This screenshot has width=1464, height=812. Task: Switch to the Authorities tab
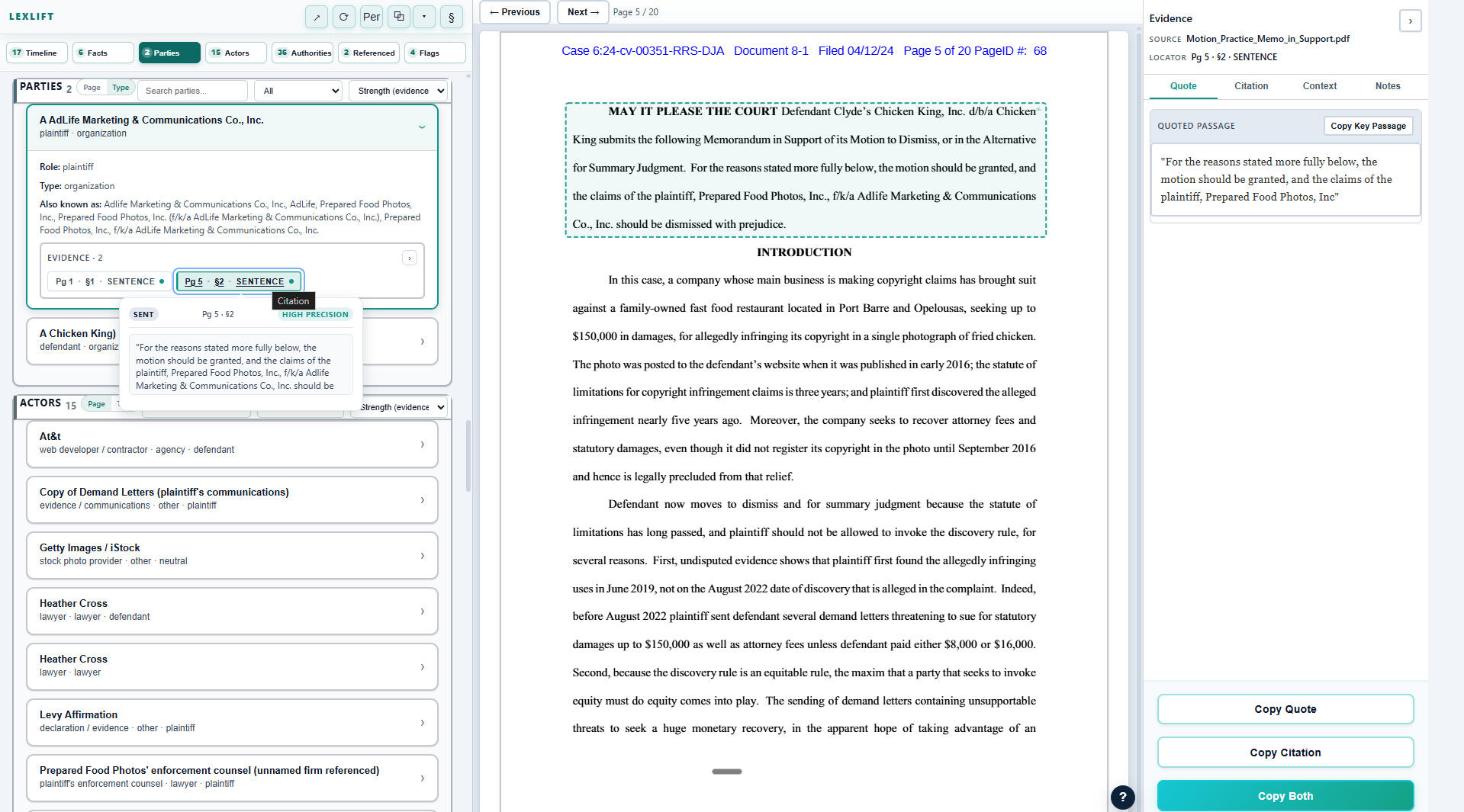303,53
